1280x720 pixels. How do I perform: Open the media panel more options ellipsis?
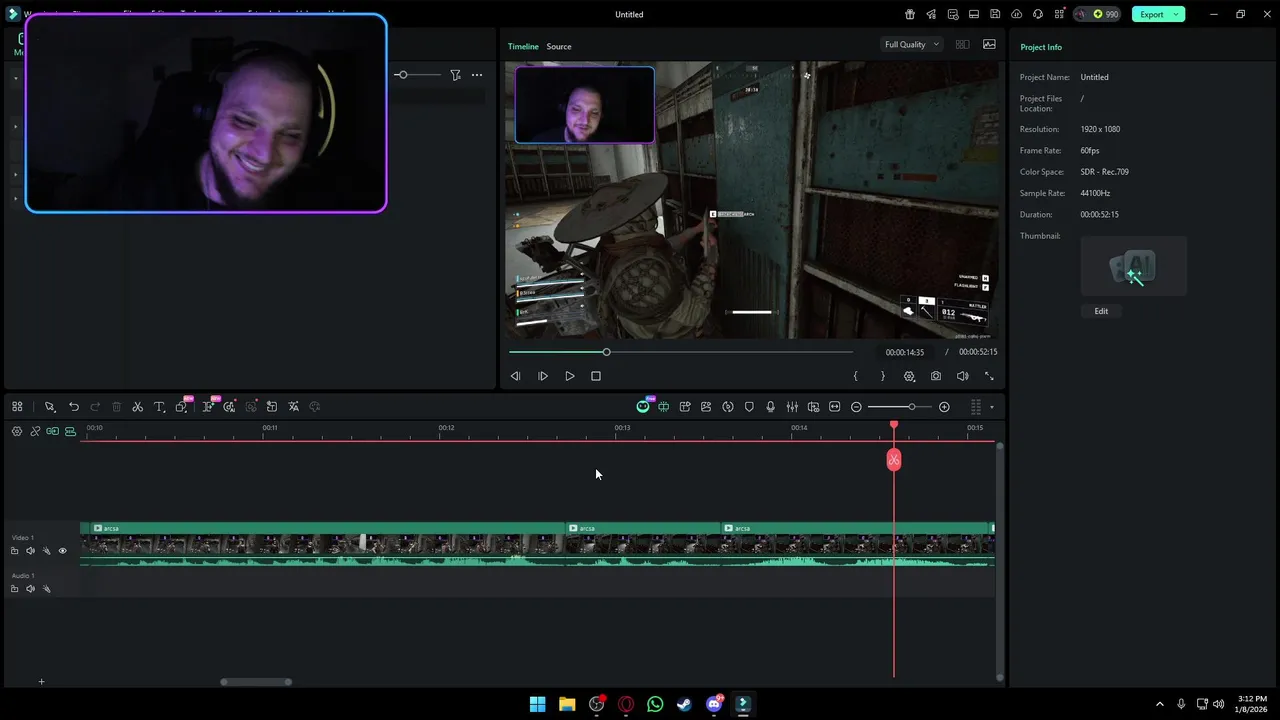point(477,75)
